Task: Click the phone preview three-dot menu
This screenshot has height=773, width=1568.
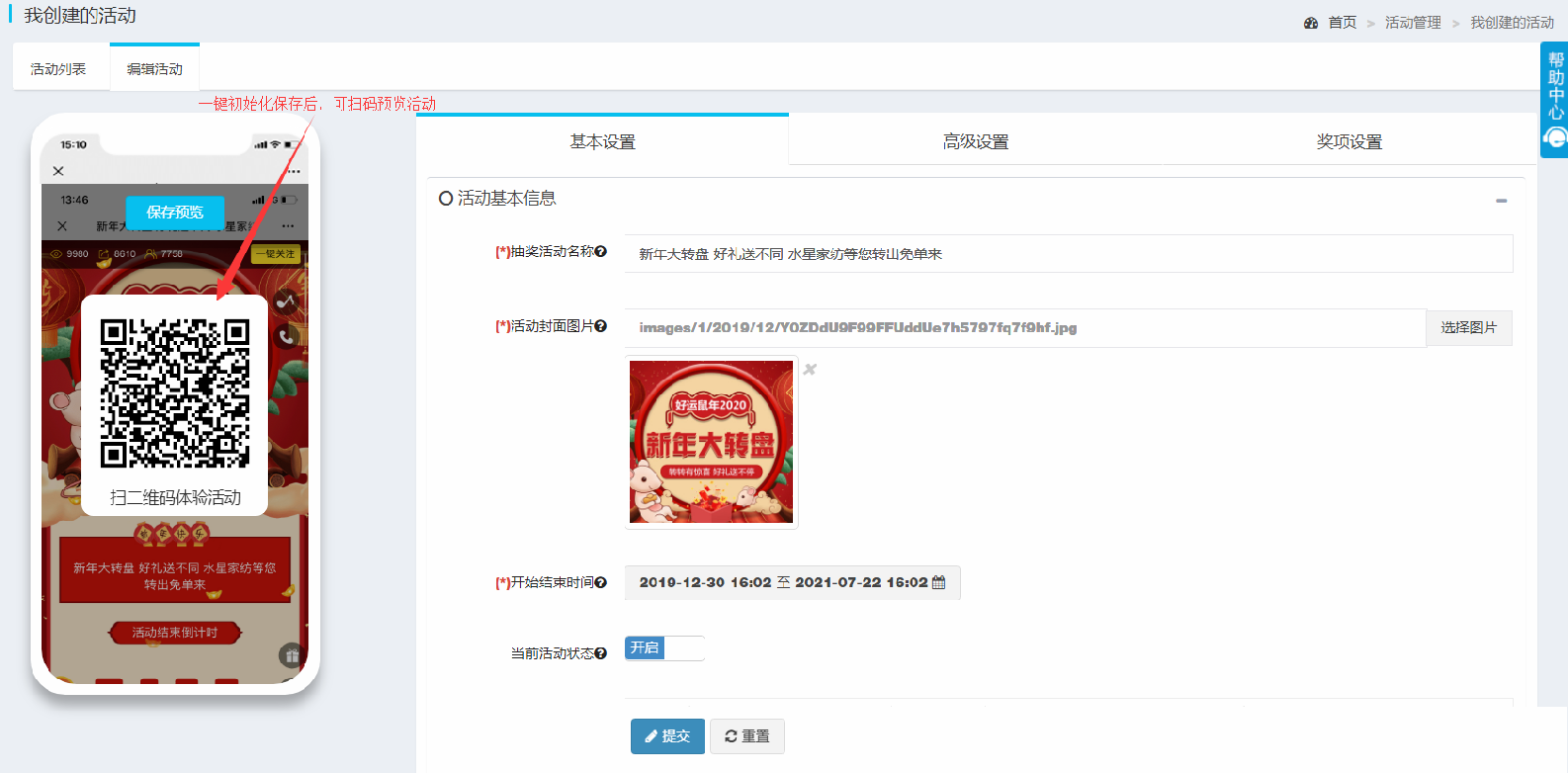Action: (294, 171)
